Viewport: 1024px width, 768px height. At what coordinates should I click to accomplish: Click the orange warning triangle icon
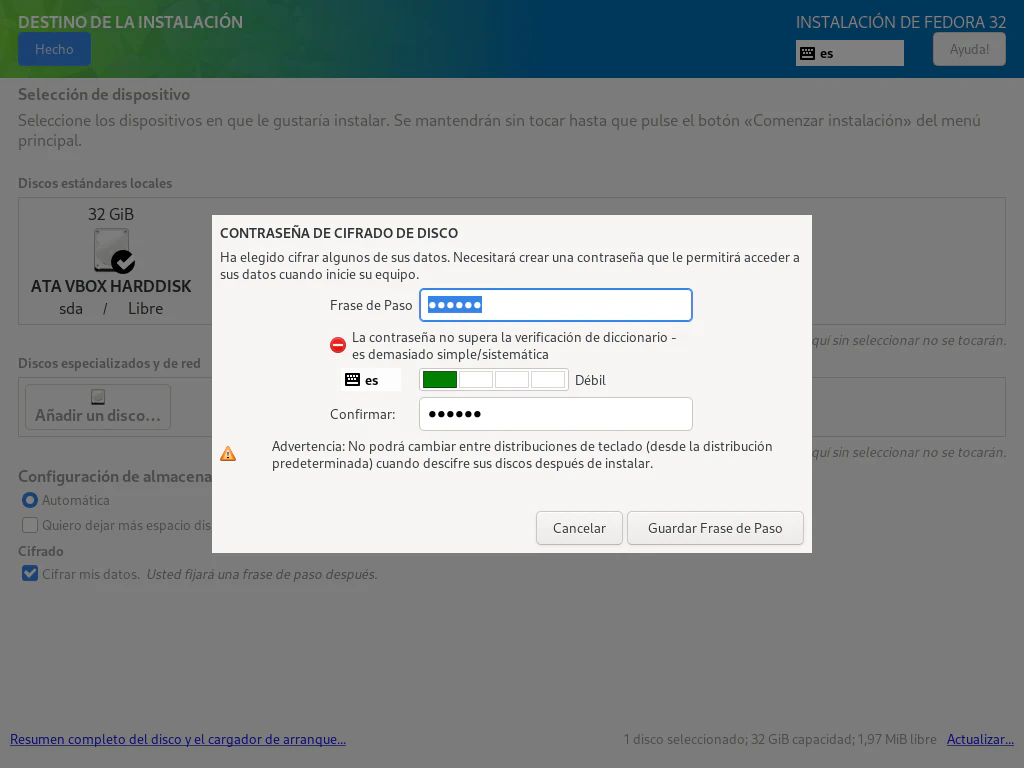[228, 454]
